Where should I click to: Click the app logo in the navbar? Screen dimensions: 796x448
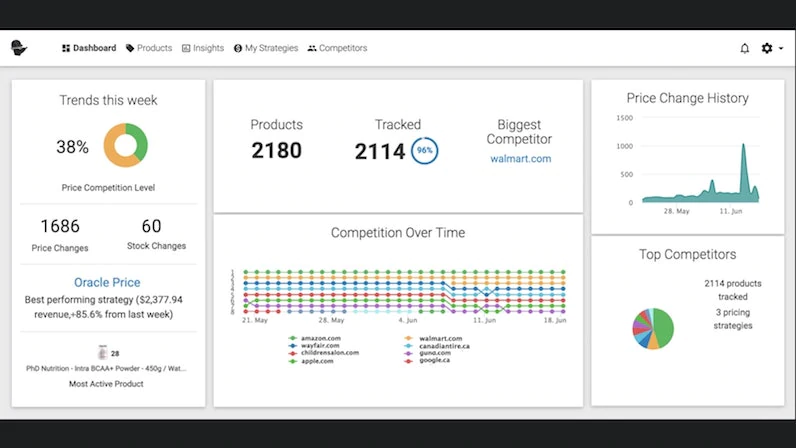tap(19, 48)
